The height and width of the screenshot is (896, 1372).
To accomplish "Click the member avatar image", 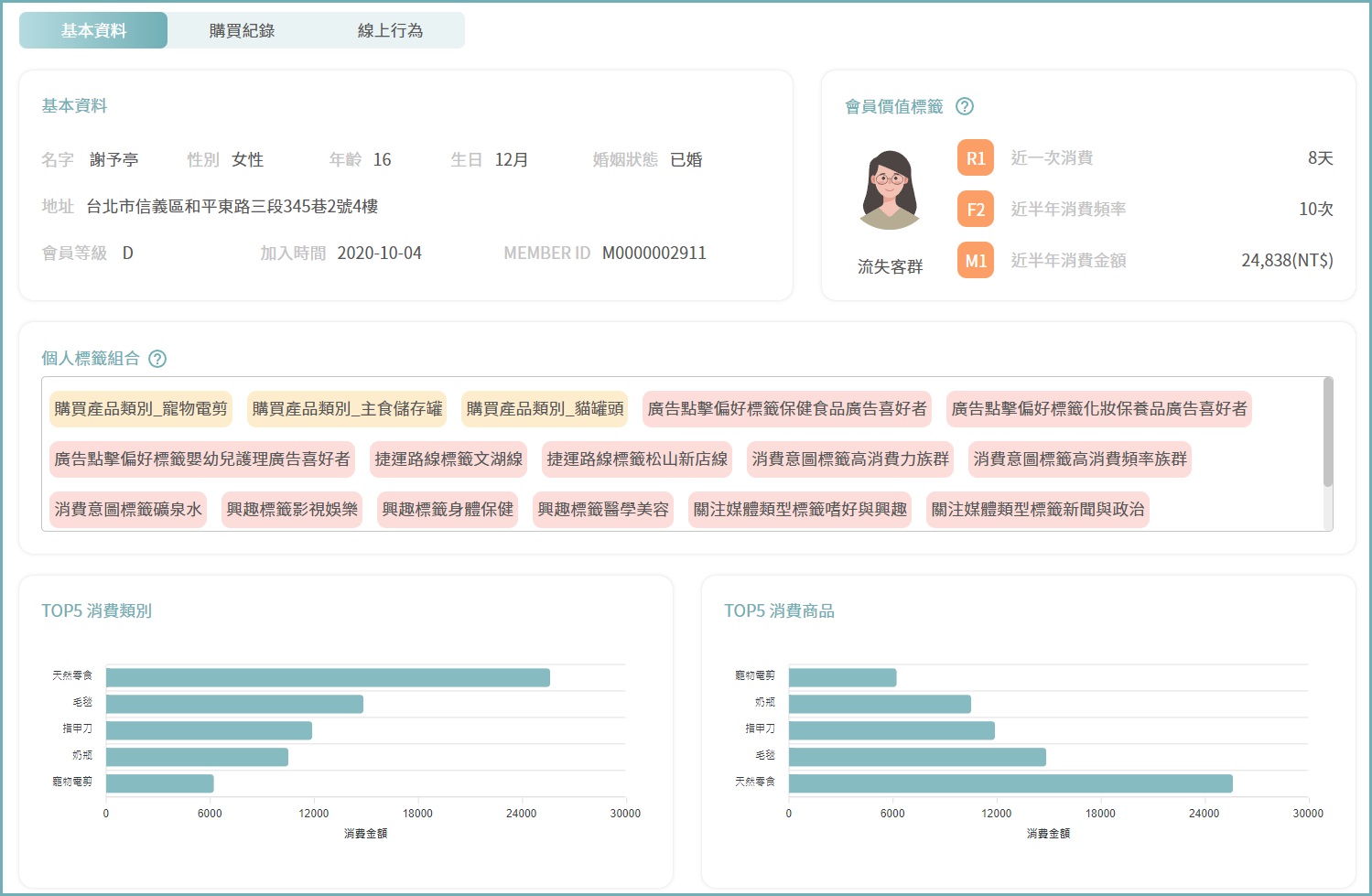I will [889, 190].
